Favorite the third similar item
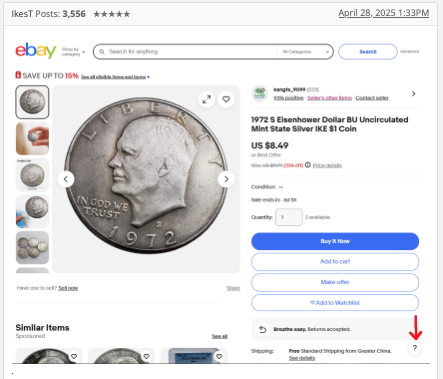Screen dimensions: 443x379 (219, 356)
